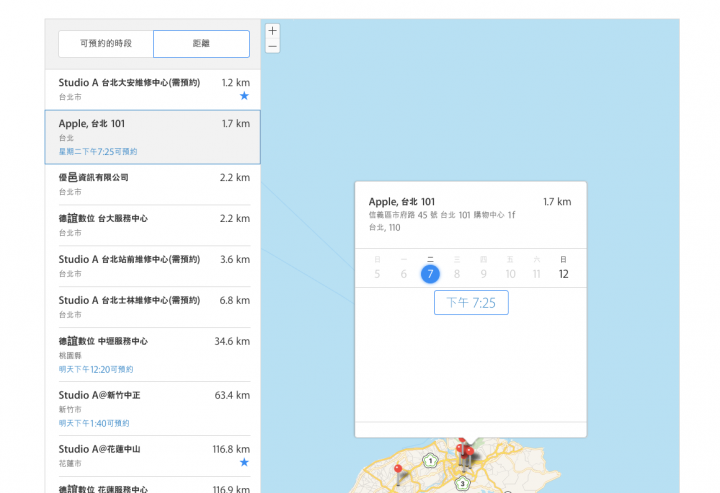Zoom out of the map with minus button
This screenshot has height=493, width=720.
click(x=273, y=46)
